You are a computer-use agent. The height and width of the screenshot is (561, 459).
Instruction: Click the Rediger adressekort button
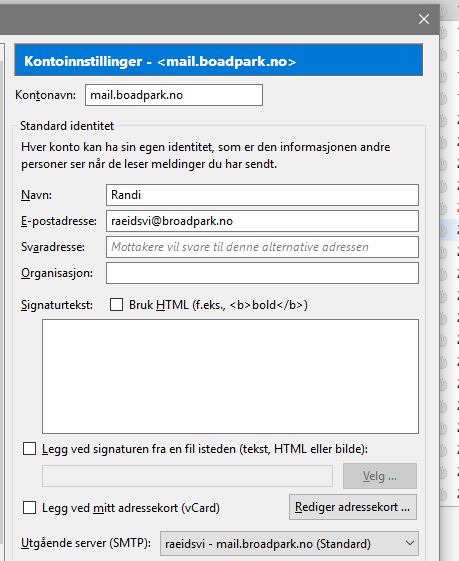pos(353,507)
